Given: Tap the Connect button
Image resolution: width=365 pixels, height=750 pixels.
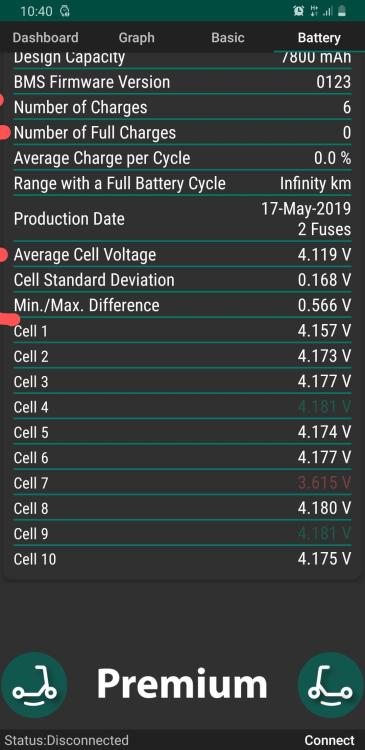Looking at the screenshot, I should click(x=330, y=740).
